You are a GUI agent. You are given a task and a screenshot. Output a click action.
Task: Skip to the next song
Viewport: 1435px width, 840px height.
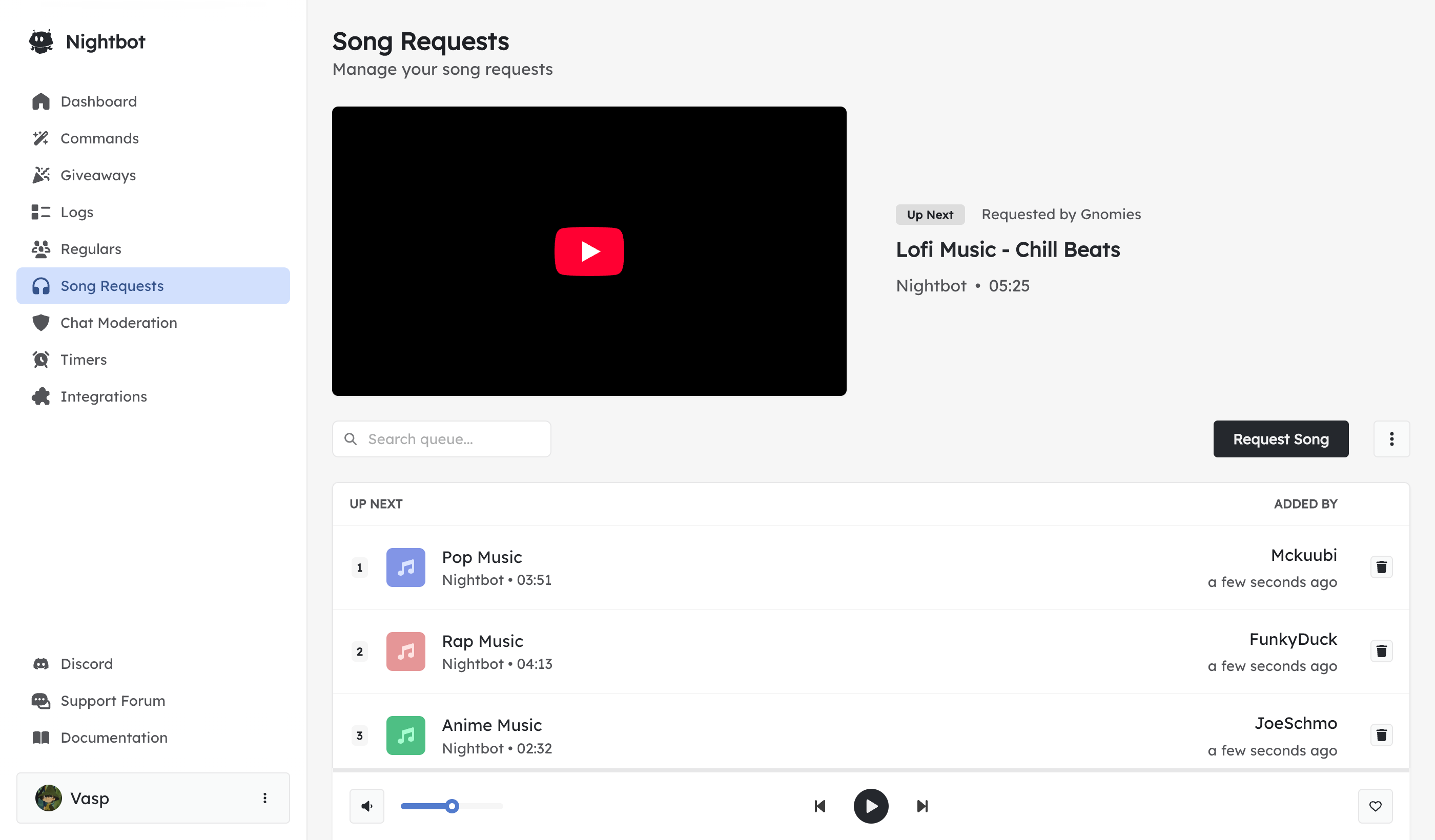pyautogui.click(x=922, y=806)
